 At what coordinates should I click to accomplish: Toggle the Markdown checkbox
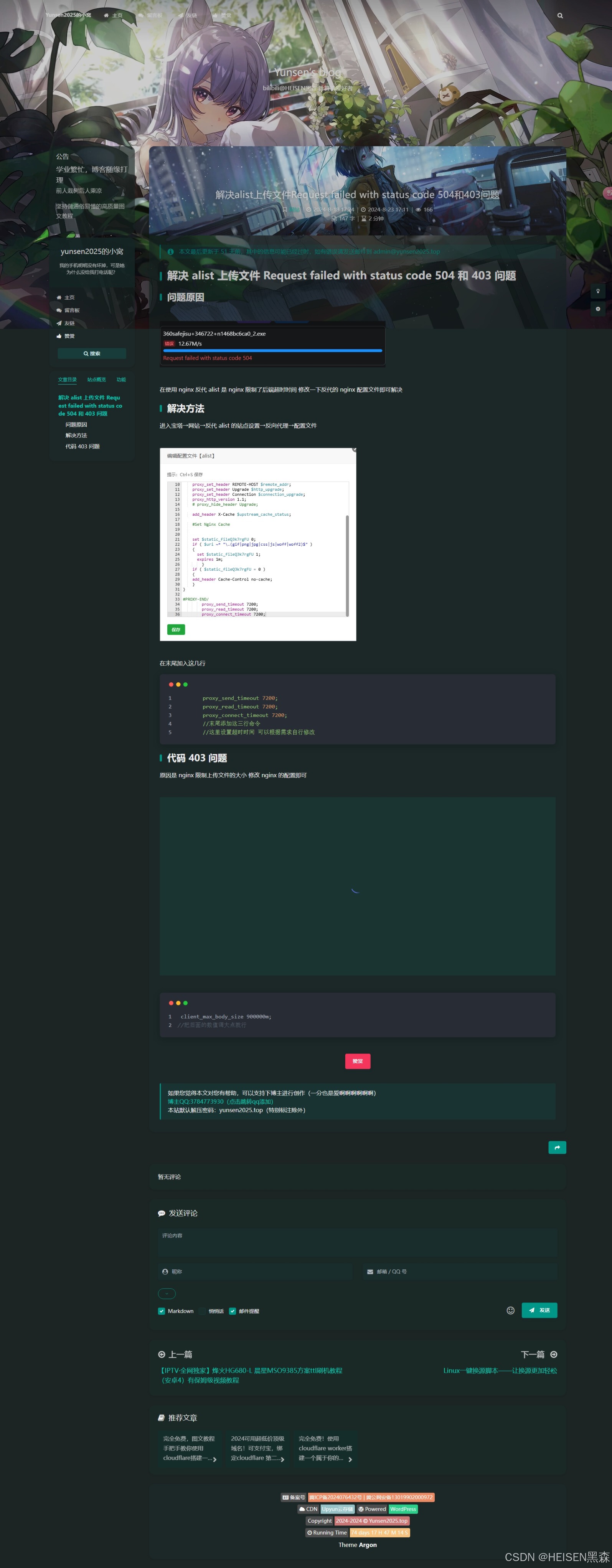(x=161, y=1311)
